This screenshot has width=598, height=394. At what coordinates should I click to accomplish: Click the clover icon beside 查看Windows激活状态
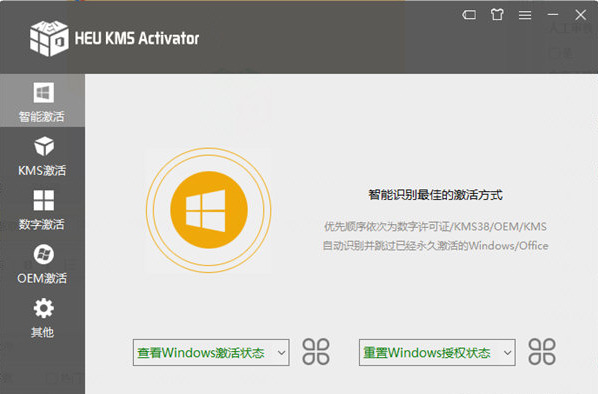click(316, 352)
